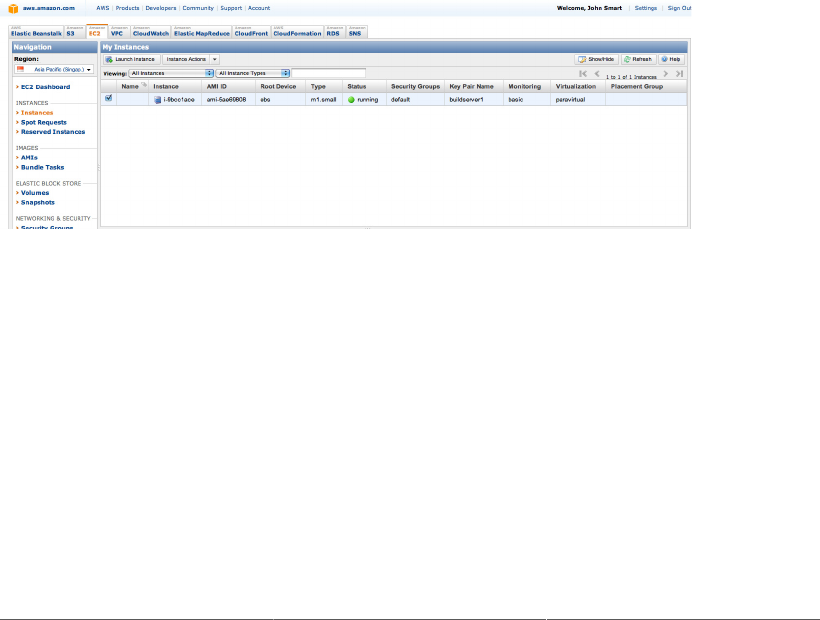The image size is (820, 620).
Task: Click the green running status indicator
Action: tap(351, 100)
